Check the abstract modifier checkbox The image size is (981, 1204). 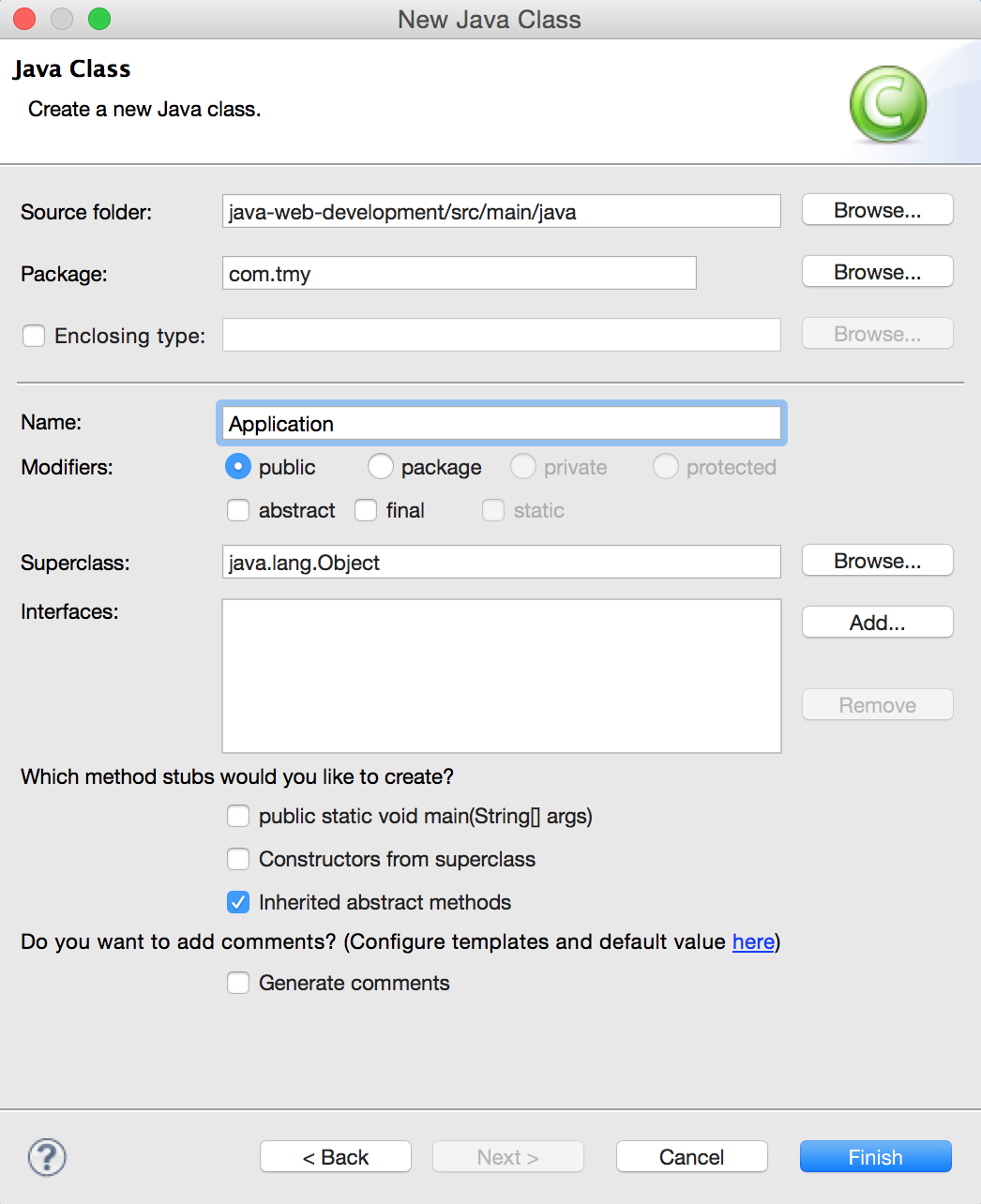tap(238, 510)
